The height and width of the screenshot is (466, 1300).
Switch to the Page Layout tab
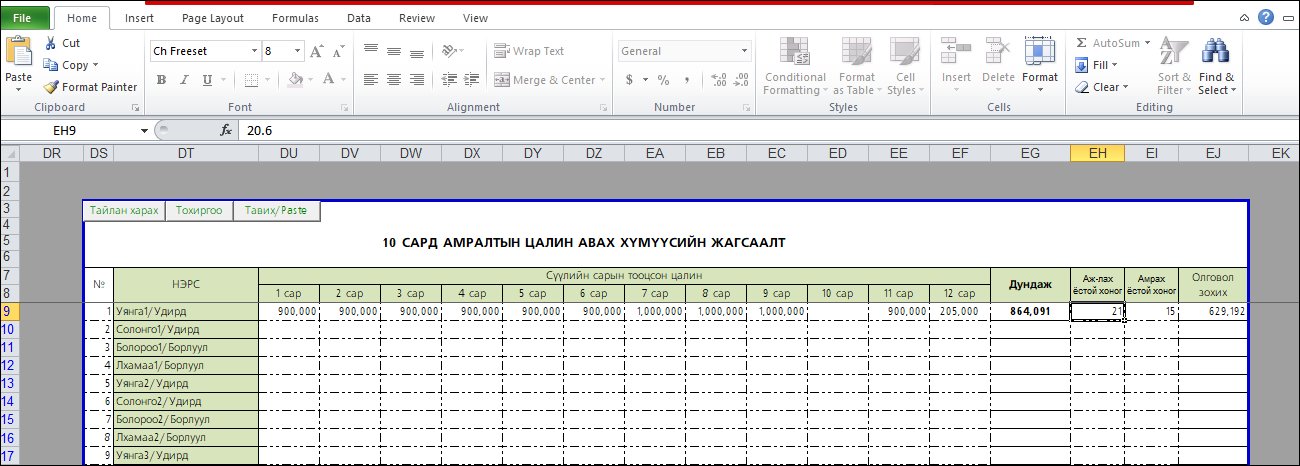coord(212,18)
